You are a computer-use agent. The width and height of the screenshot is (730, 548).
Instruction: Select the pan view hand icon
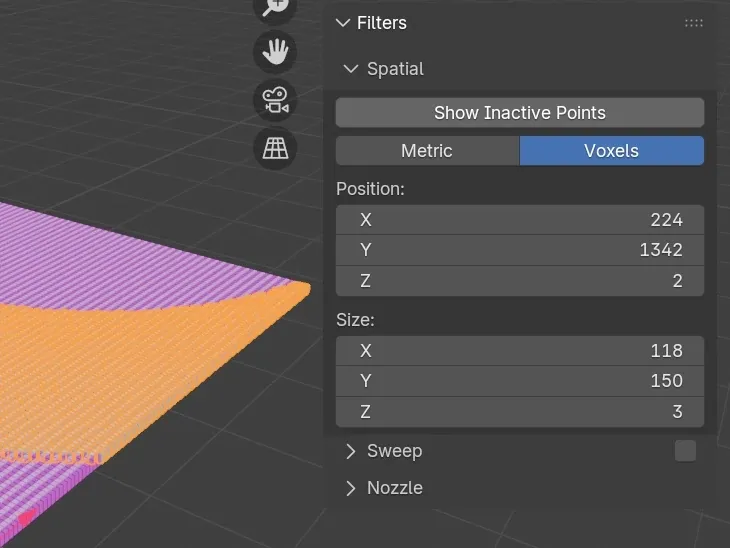click(275, 52)
